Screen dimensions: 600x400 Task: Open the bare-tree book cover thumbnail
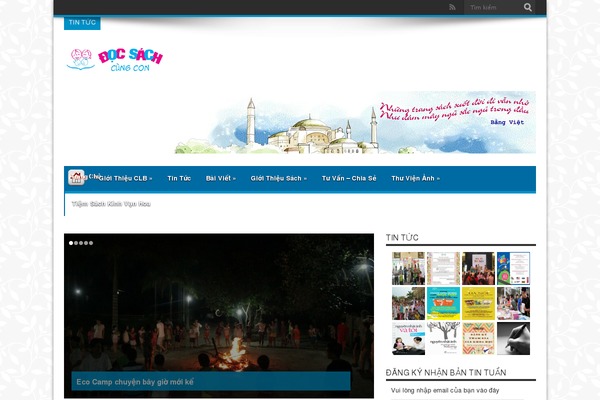[443, 338]
